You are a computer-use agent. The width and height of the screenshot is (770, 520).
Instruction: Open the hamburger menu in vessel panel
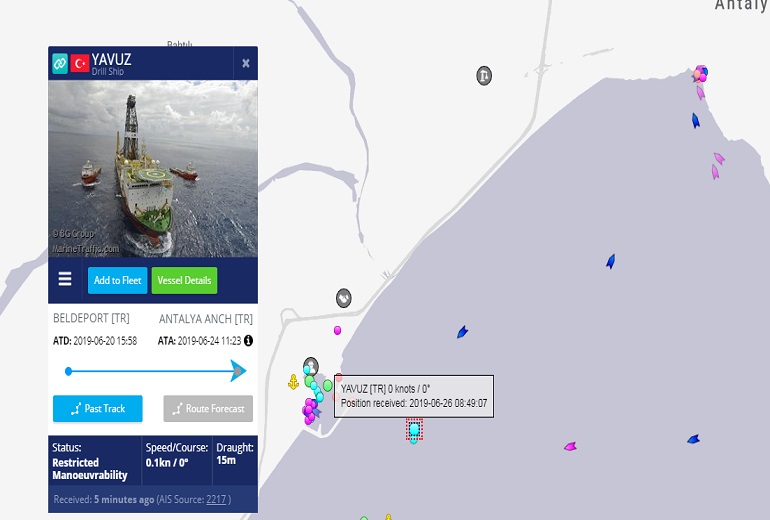[x=65, y=279]
